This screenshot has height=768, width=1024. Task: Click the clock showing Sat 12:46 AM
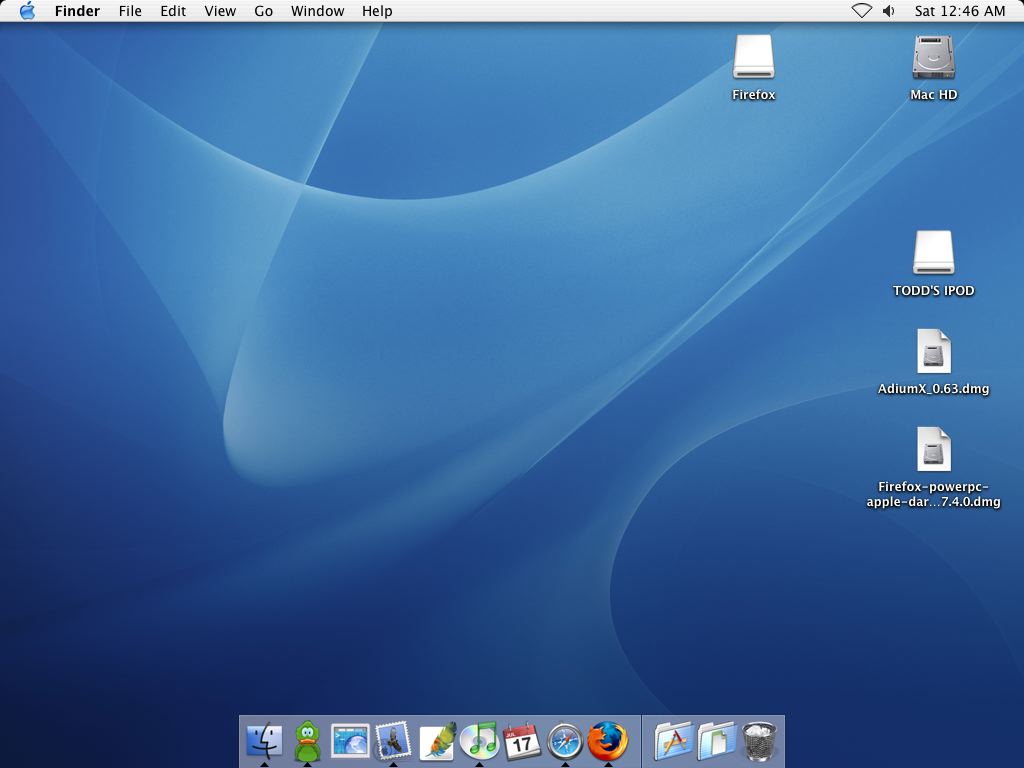959,11
